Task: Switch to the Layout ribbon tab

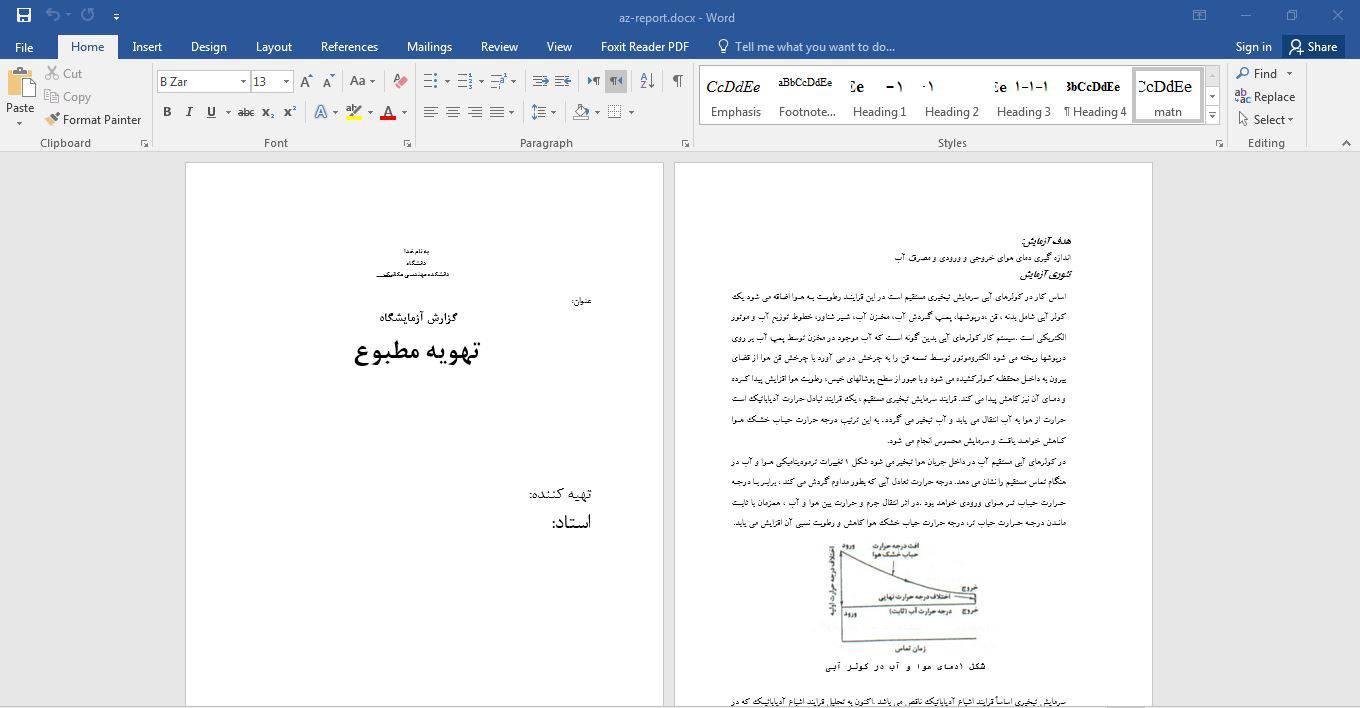Action: (x=273, y=47)
